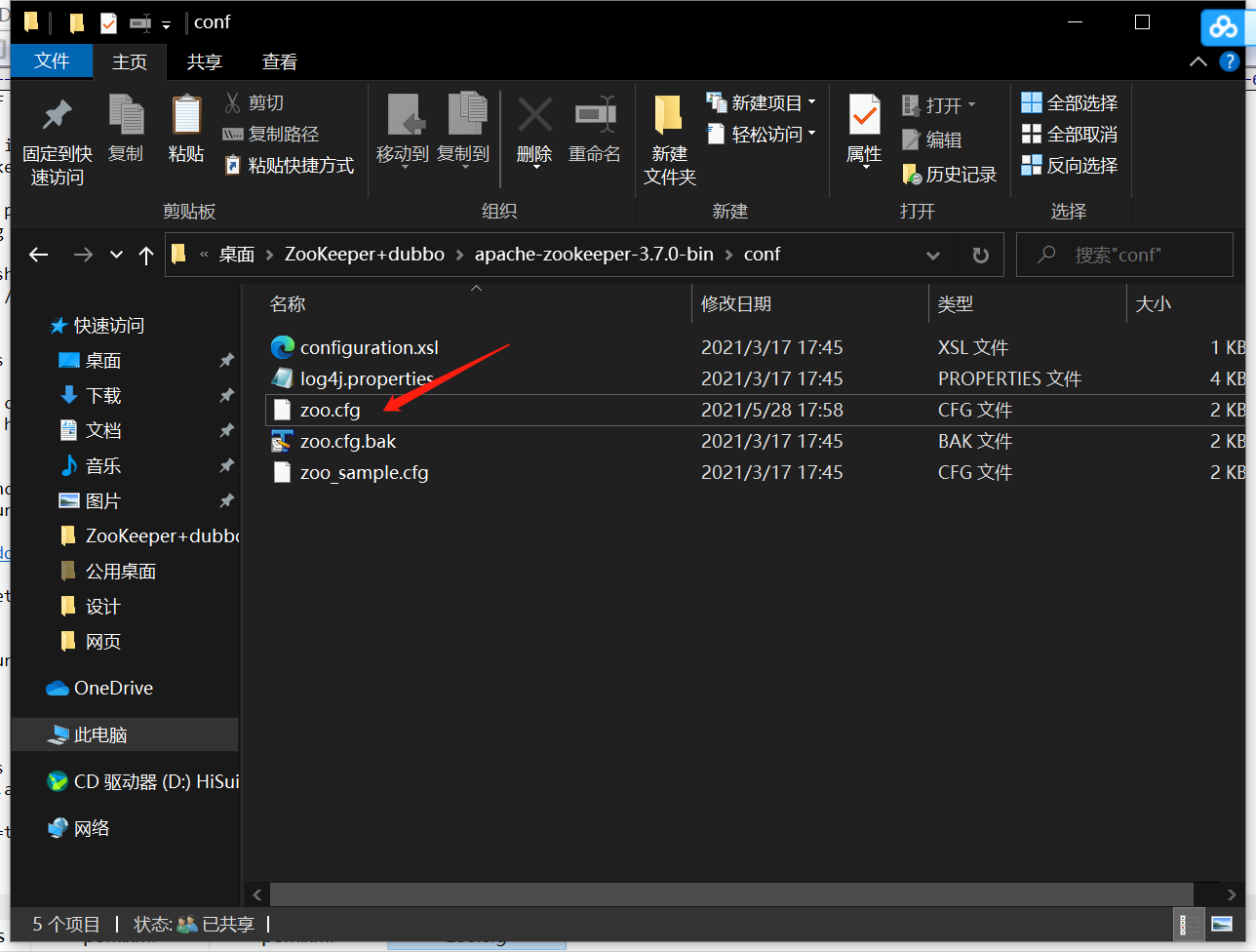Click Copy path in clipboard group
The width and height of the screenshot is (1256, 952).
pyautogui.click(x=271, y=134)
